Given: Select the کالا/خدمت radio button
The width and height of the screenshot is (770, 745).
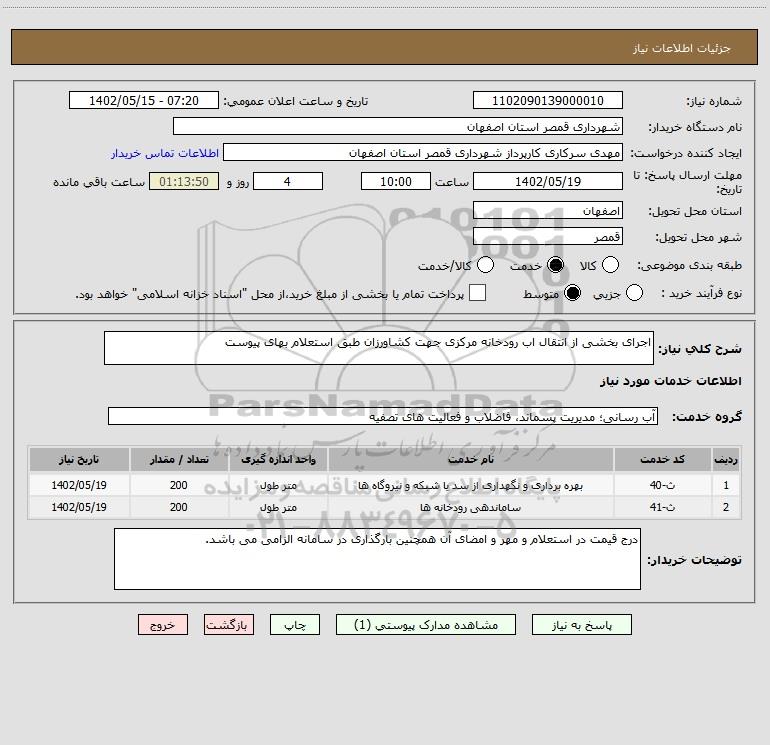Looking at the screenshot, I should pyautogui.click(x=486, y=265).
